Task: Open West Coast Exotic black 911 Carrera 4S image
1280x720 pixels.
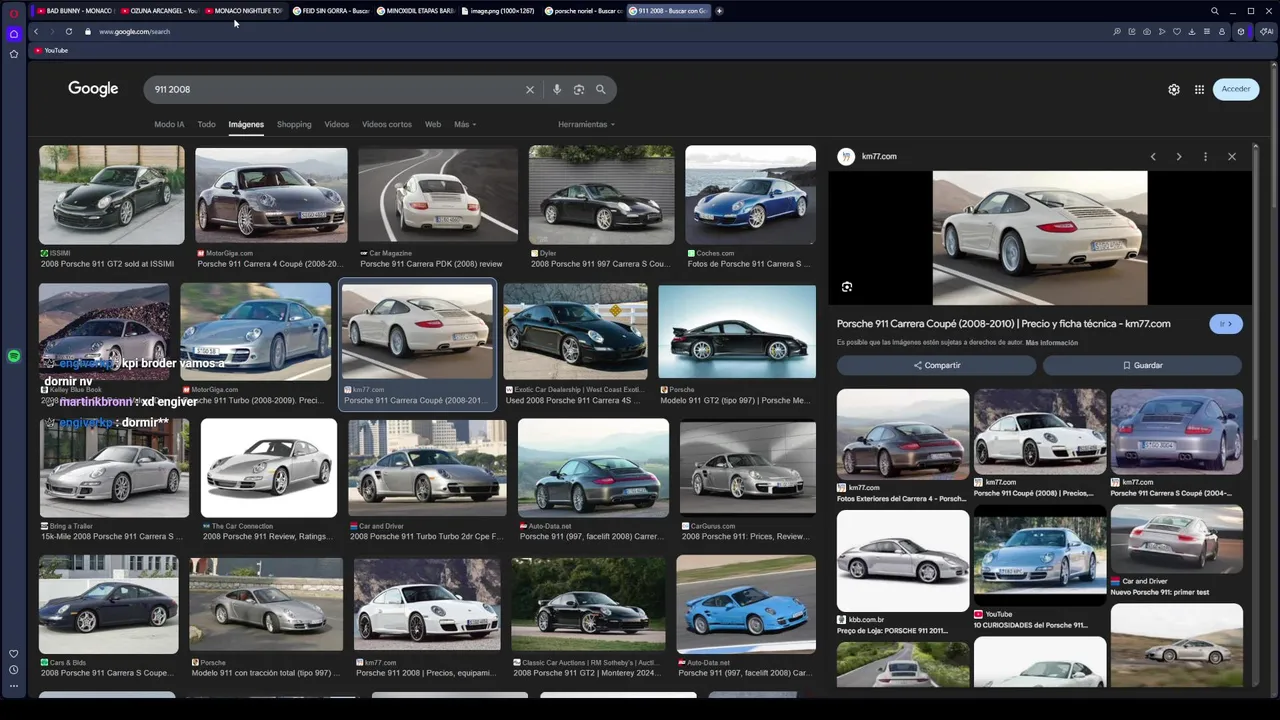Action: coord(575,331)
